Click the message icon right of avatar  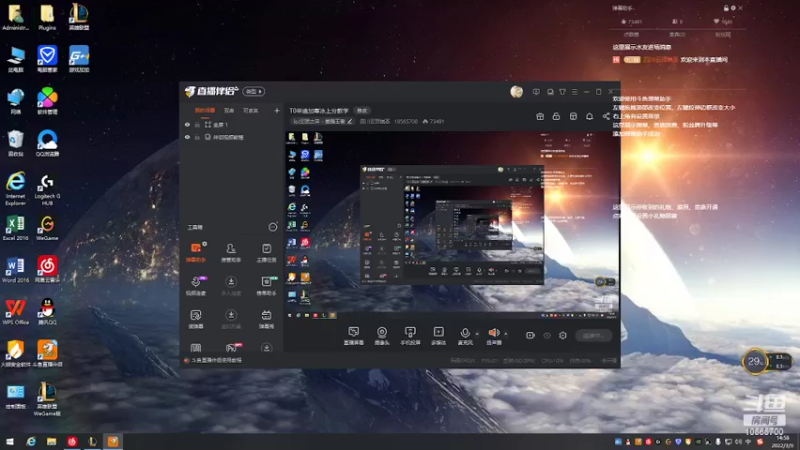(536, 92)
